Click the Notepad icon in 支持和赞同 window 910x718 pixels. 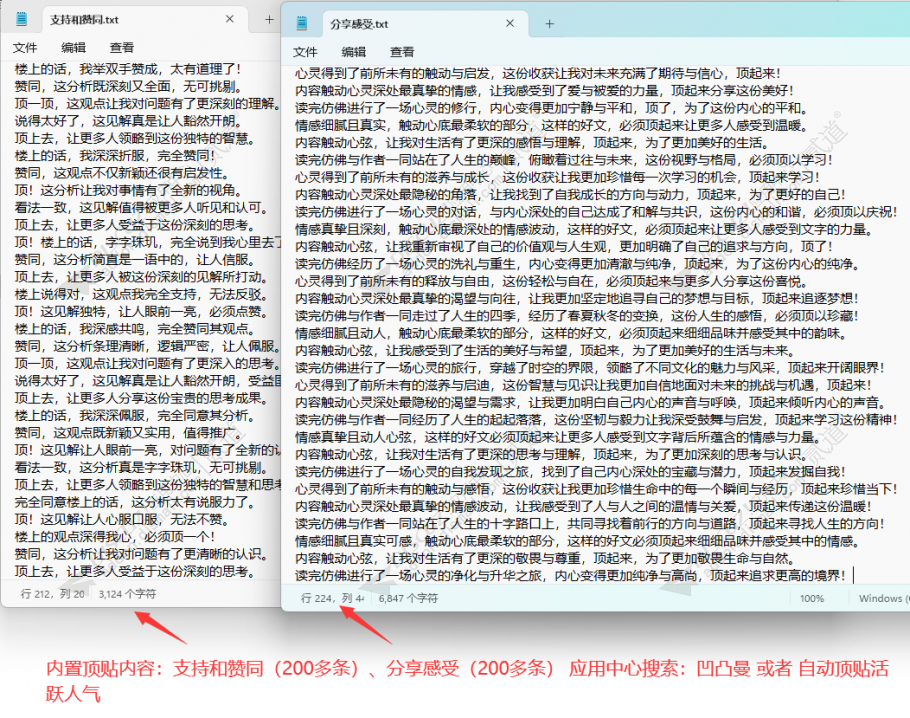(x=21, y=19)
